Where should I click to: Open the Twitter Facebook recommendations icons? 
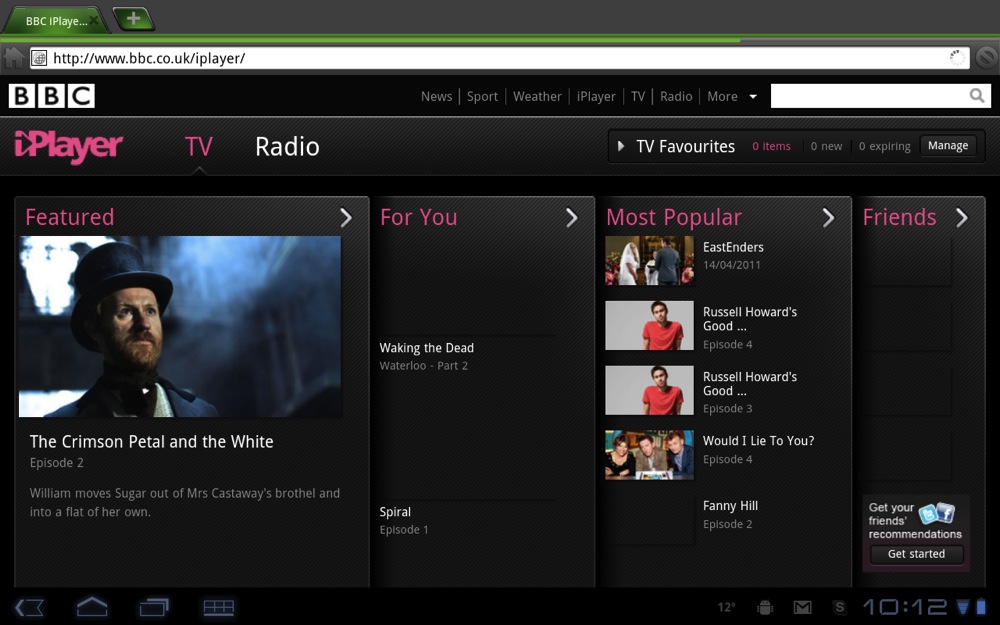click(937, 513)
